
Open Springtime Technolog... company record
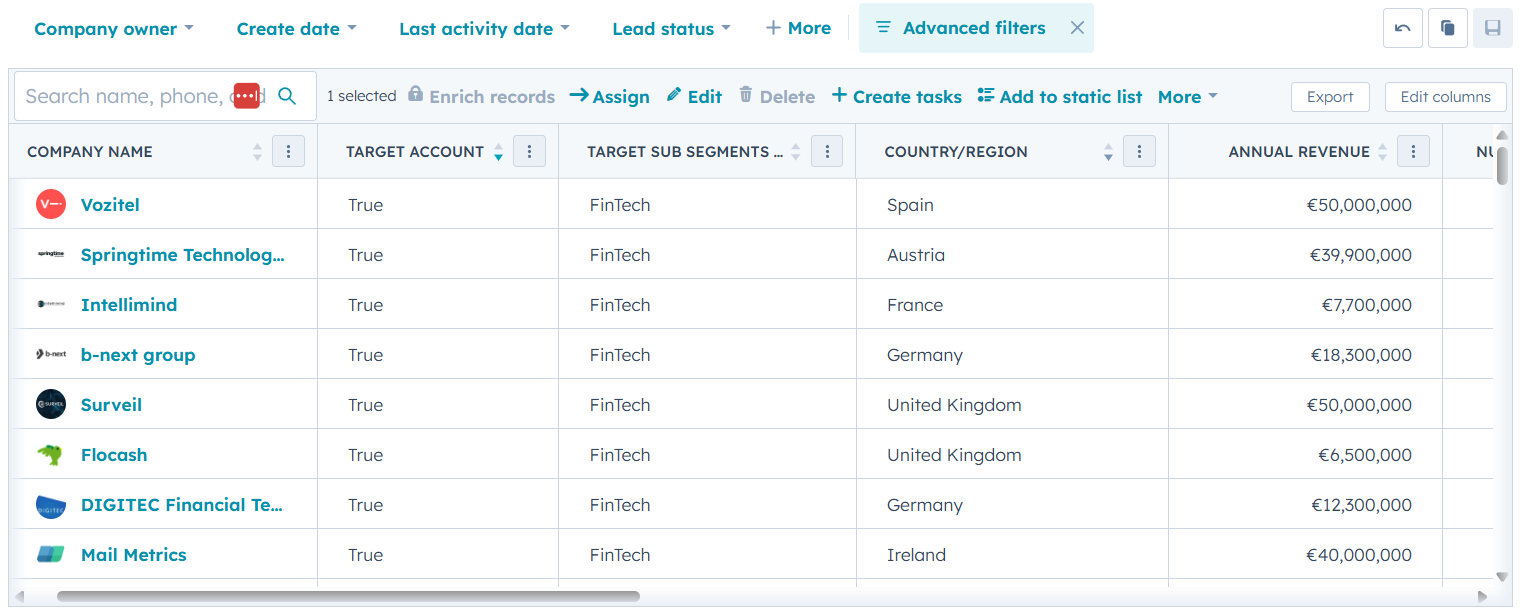tap(183, 255)
